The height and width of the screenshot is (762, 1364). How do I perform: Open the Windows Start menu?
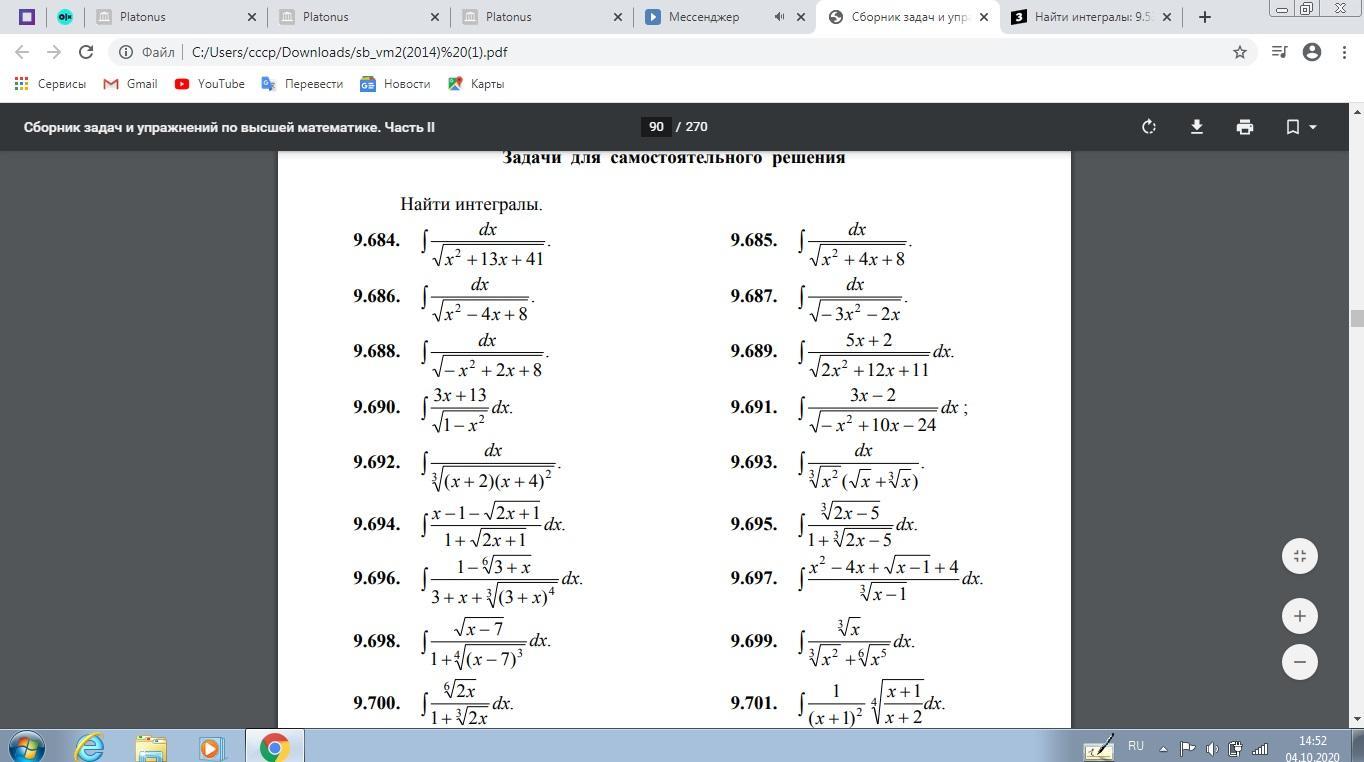26,747
